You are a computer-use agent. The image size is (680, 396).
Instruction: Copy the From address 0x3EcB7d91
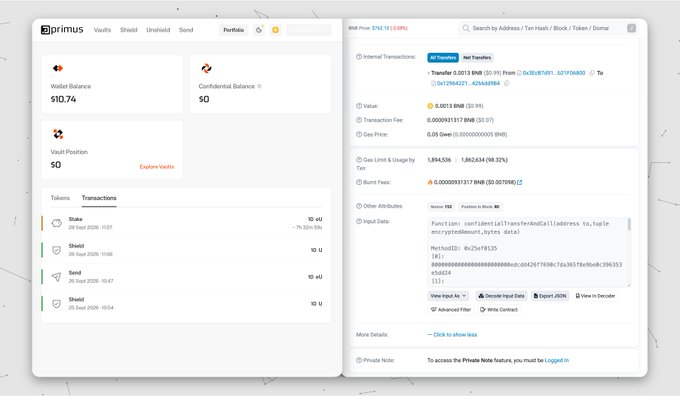pyautogui.click(x=592, y=73)
